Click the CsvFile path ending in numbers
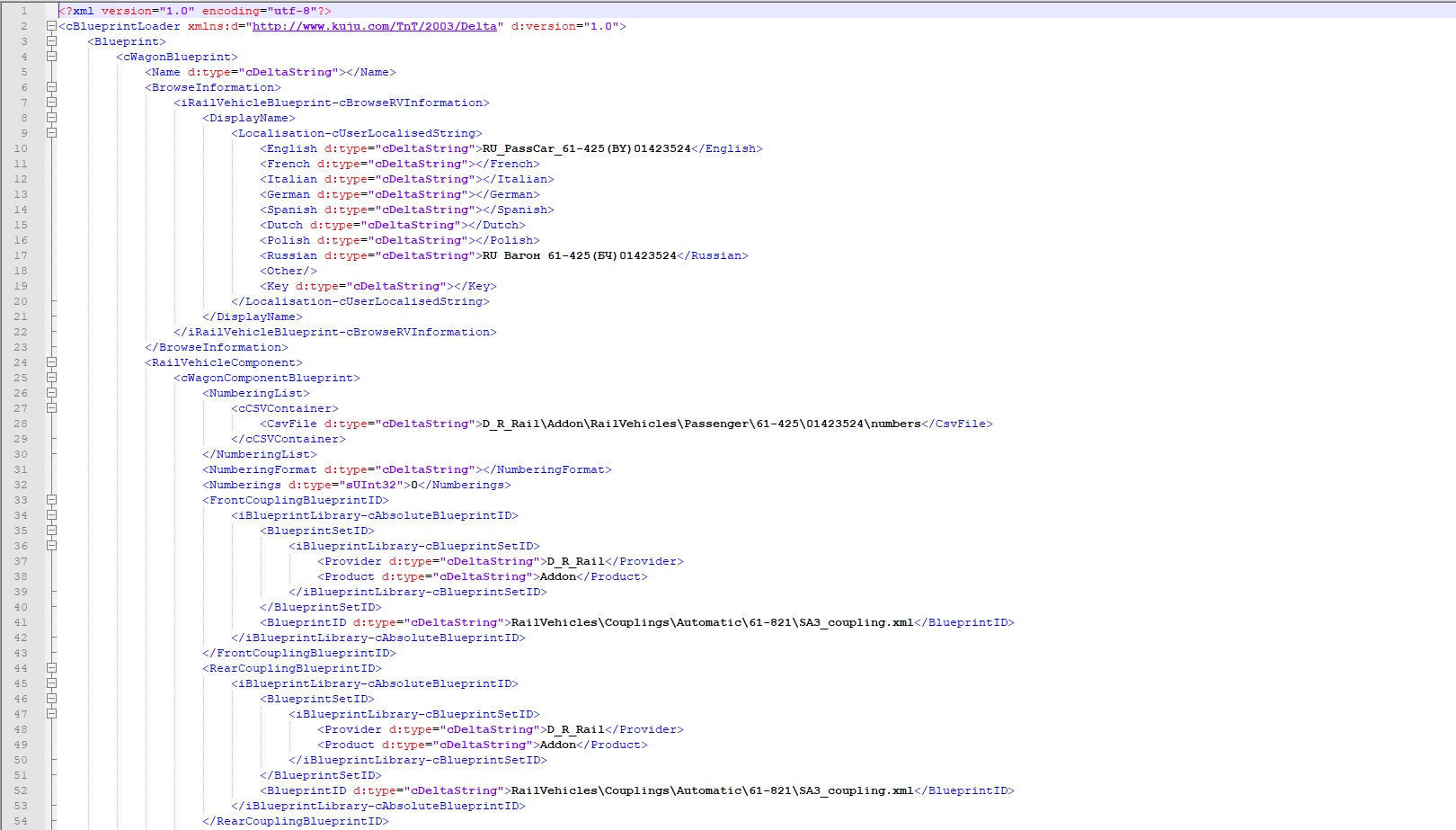1456x830 pixels. point(702,424)
